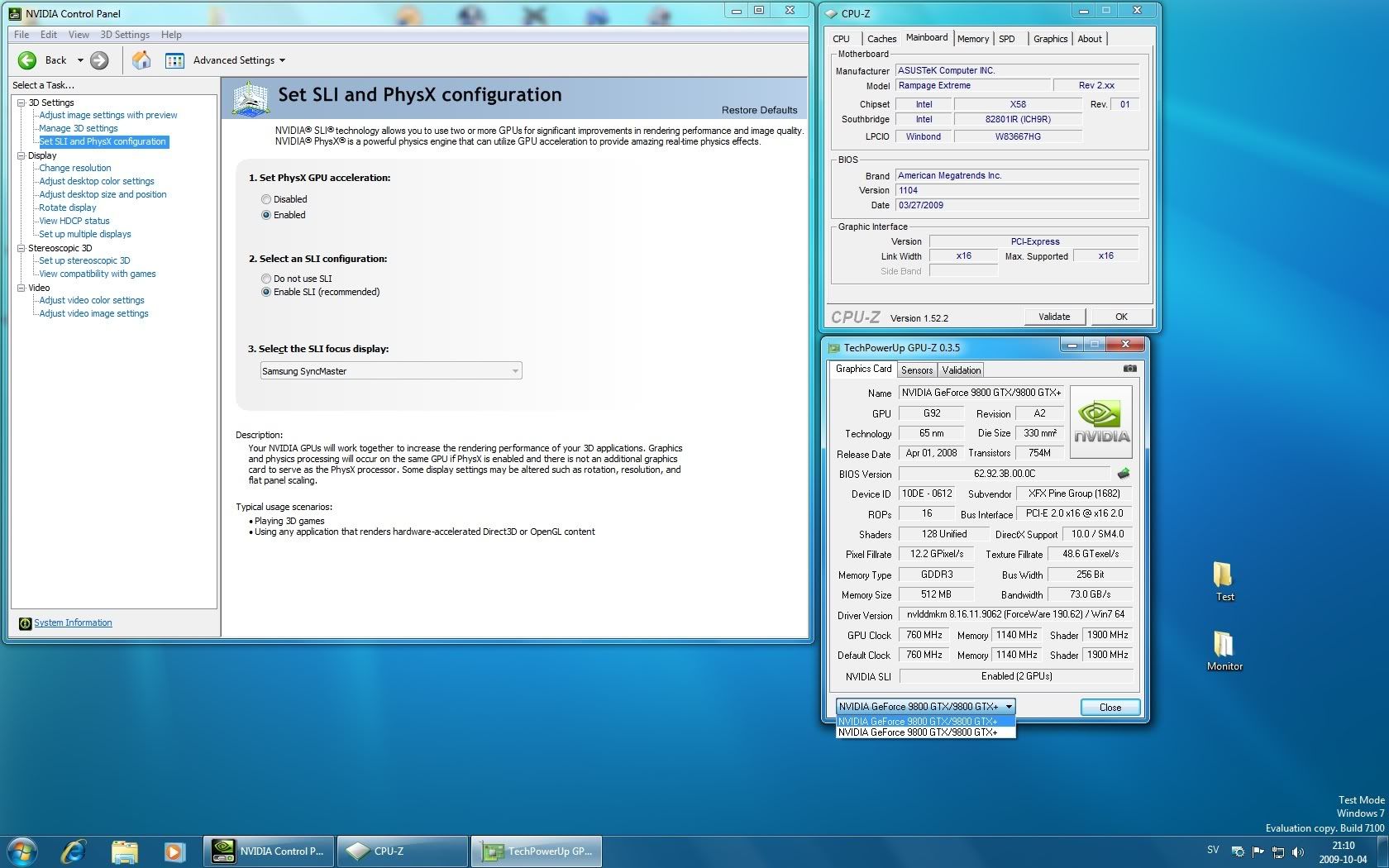Open Windows Media Player from taskbar

point(174,851)
